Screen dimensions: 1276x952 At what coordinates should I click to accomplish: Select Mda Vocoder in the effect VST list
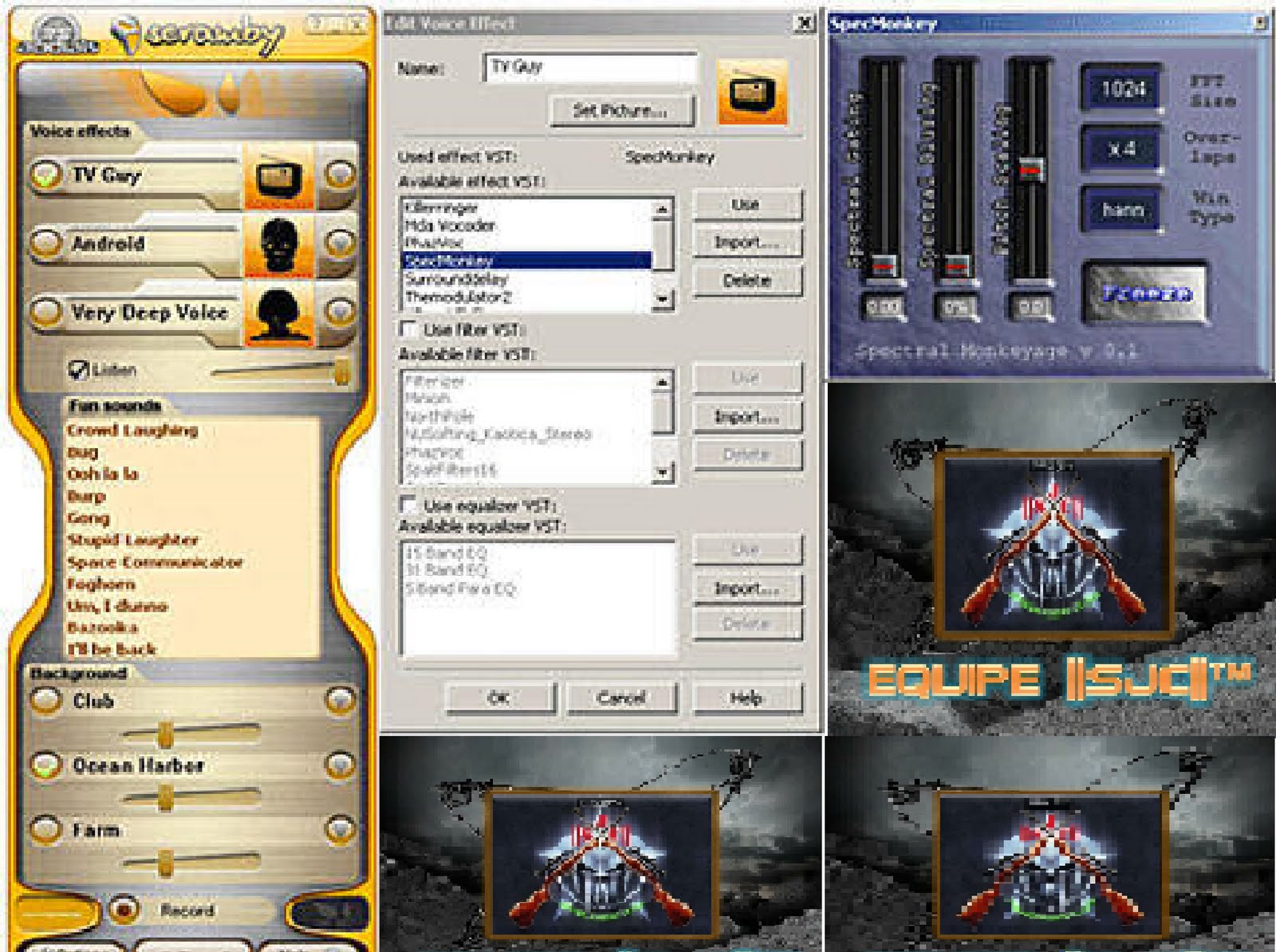[527, 226]
